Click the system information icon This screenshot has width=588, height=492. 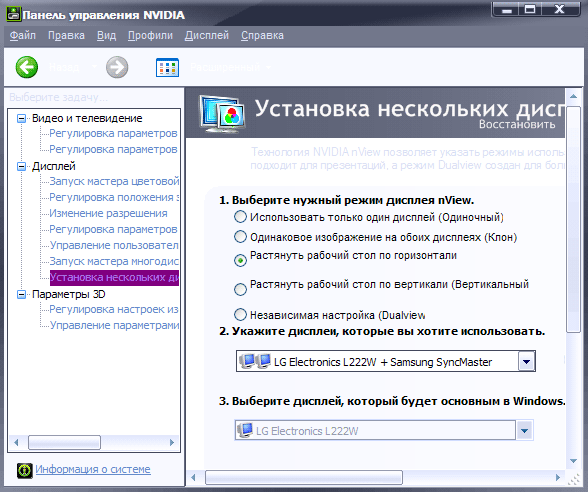click(x=25, y=470)
